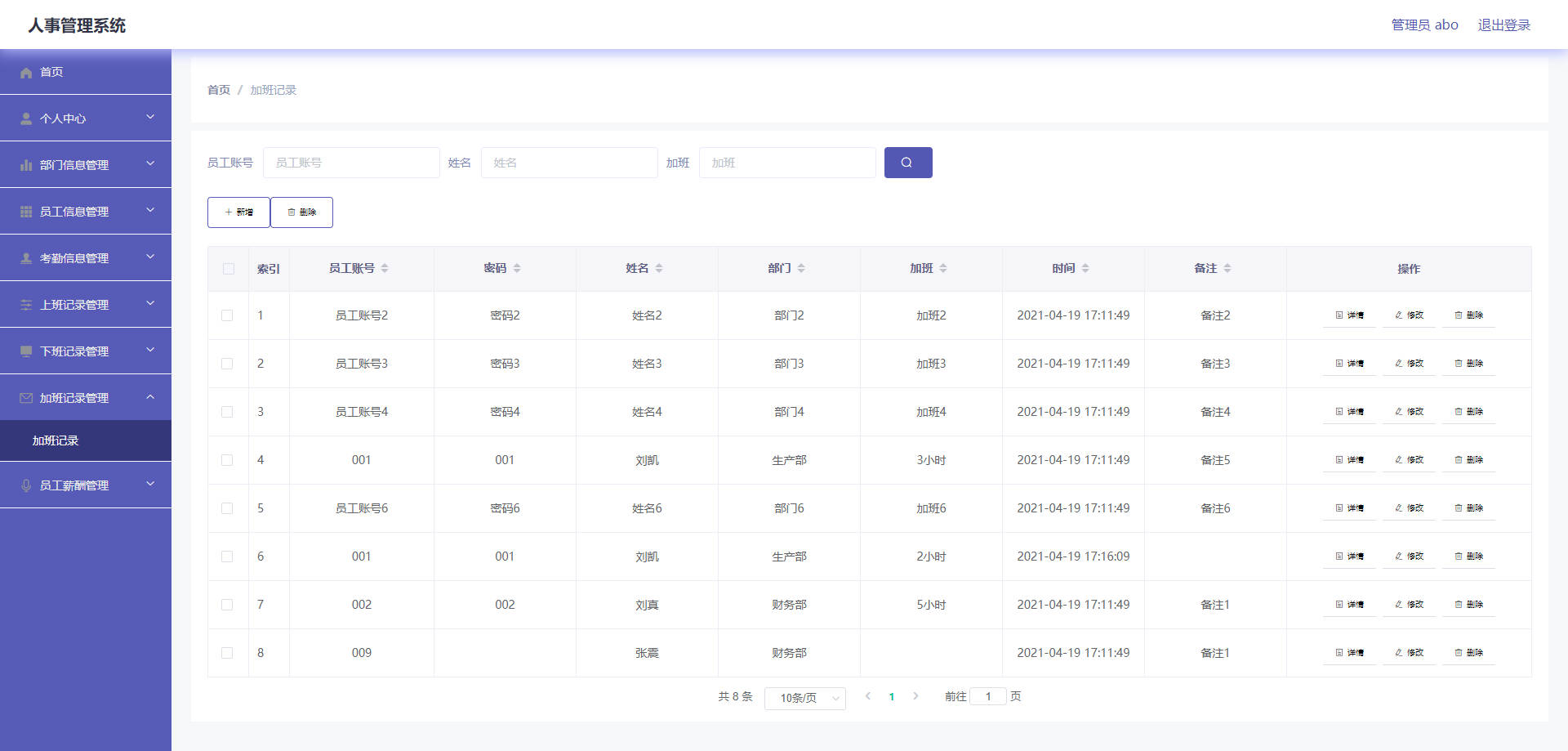Screen dimensions: 1568x751
Task: Check the row for 张震
Action: [x=227, y=653]
